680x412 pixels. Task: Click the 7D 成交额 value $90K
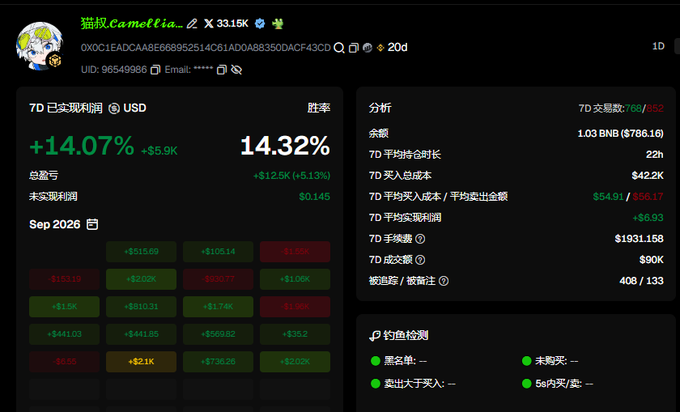pos(651,260)
